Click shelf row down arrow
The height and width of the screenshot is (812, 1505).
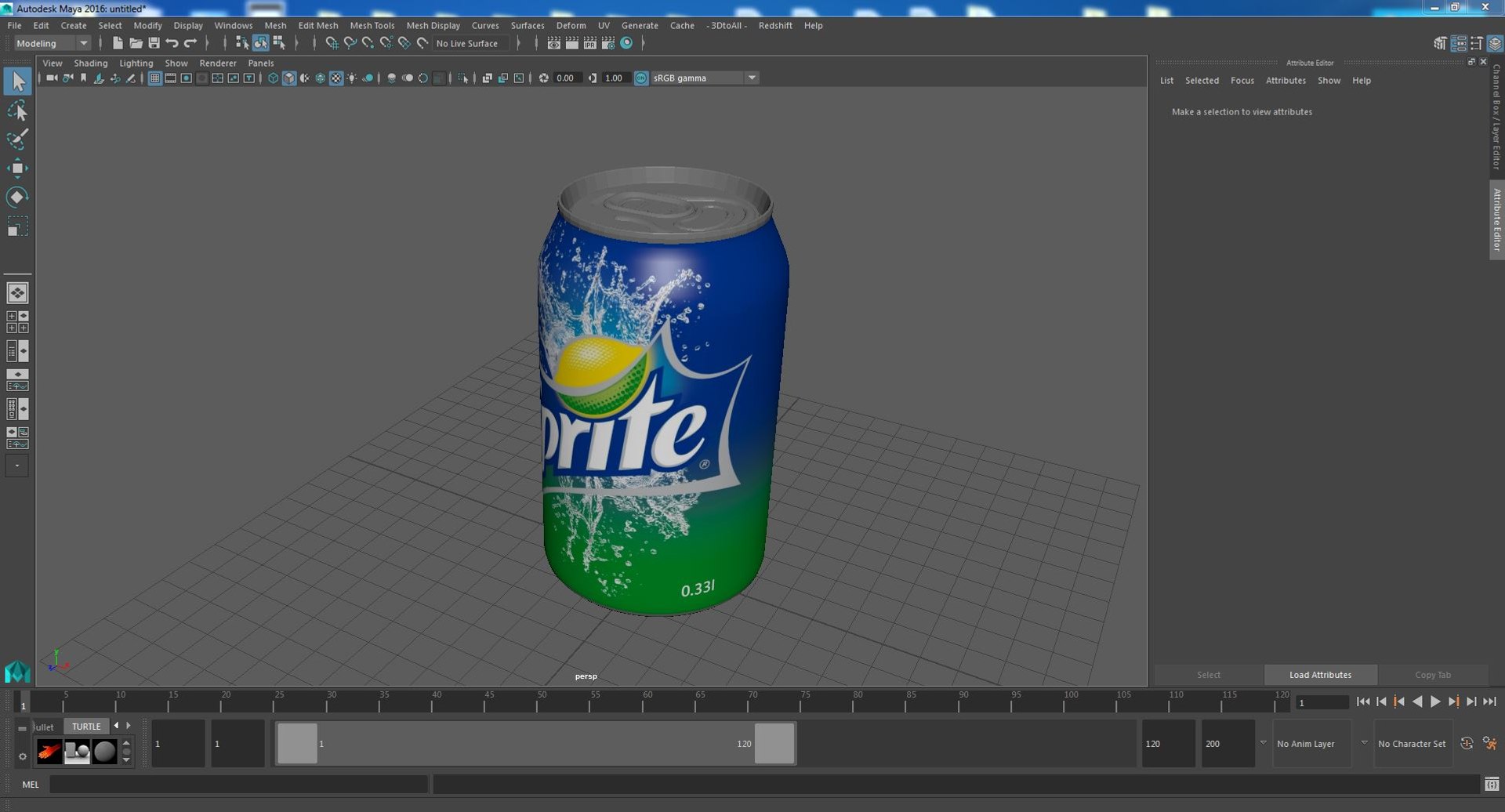tap(126, 761)
